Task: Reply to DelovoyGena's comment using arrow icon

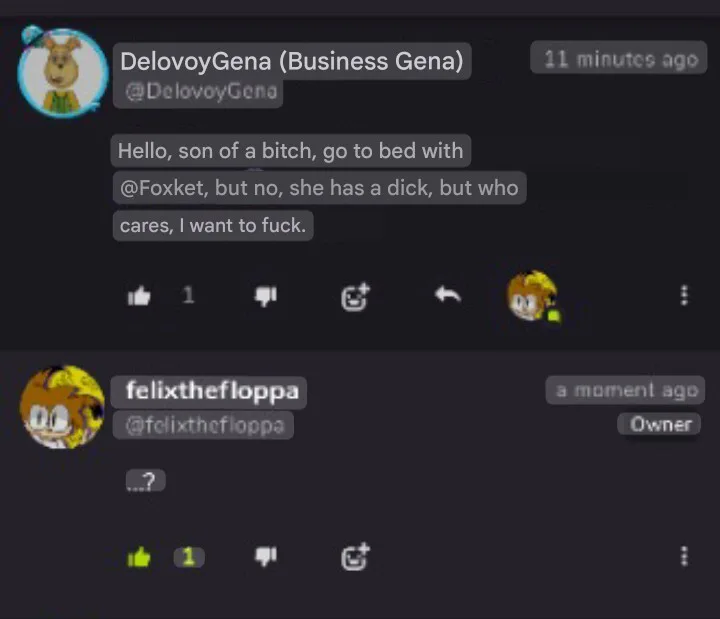Action: (x=448, y=295)
